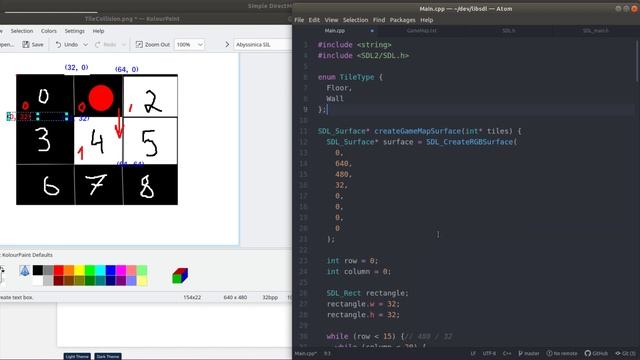Screen dimensions: 640x360
Task: Open Atom File menu
Action: point(299,20)
